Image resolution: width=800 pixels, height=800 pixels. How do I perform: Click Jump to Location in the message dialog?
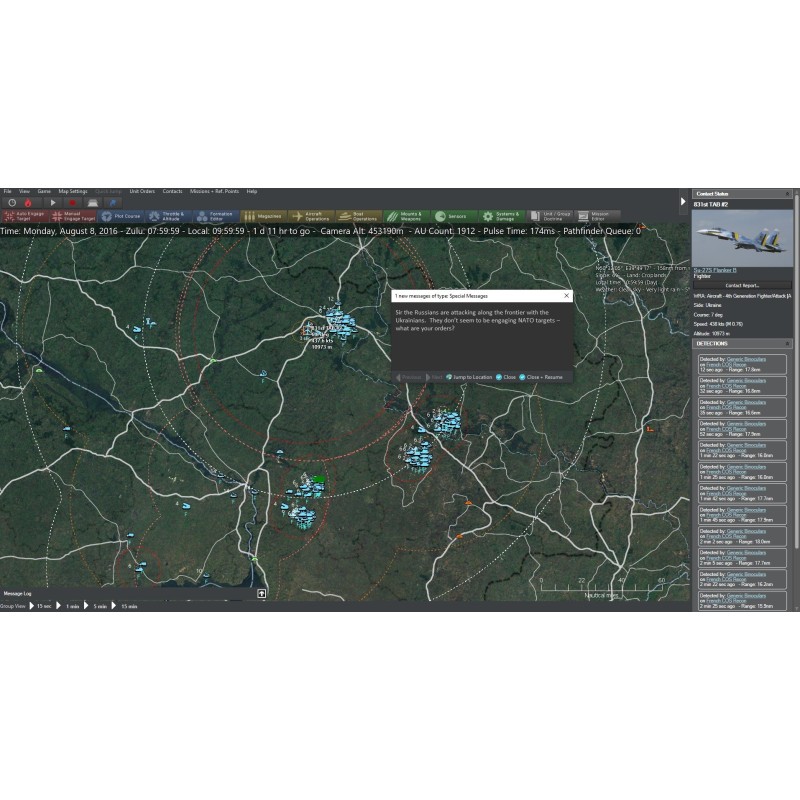click(469, 377)
